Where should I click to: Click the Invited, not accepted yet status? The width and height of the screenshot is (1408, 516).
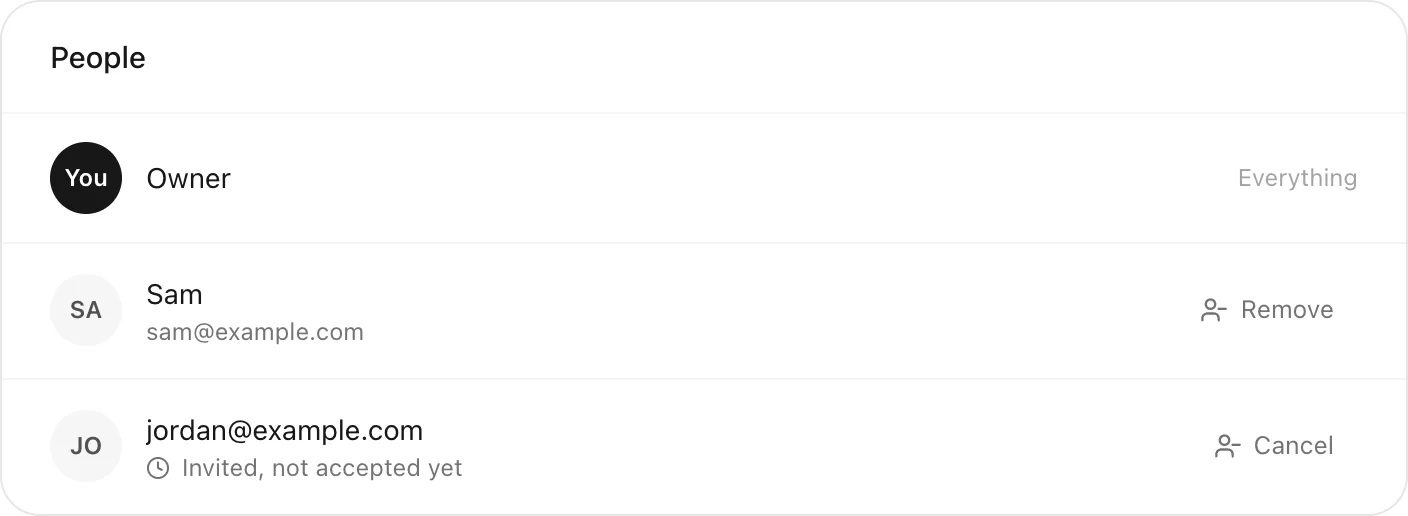pos(322,468)
